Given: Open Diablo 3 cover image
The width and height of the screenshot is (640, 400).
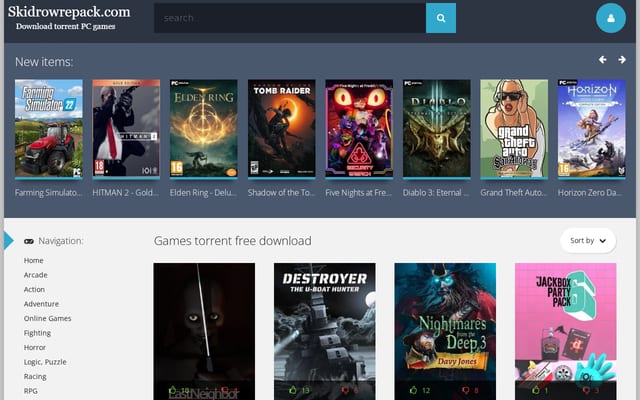Looking at the screenshot, I should (x=437, y=128).
